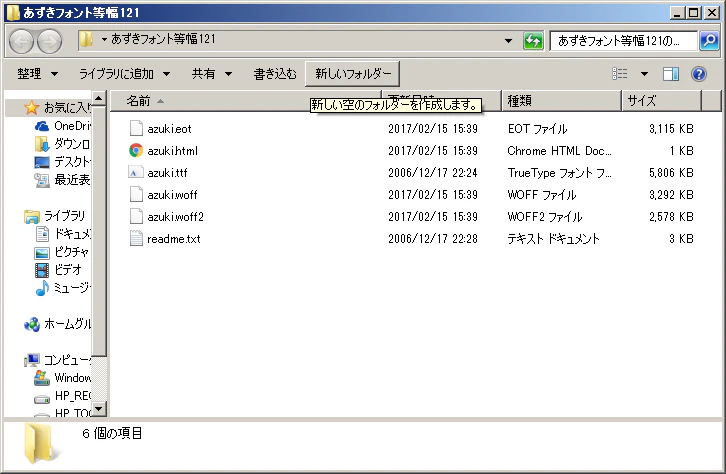Click the OneDrive cloud icon
Viewport: 726px width, 474px height.
[42, 126]
